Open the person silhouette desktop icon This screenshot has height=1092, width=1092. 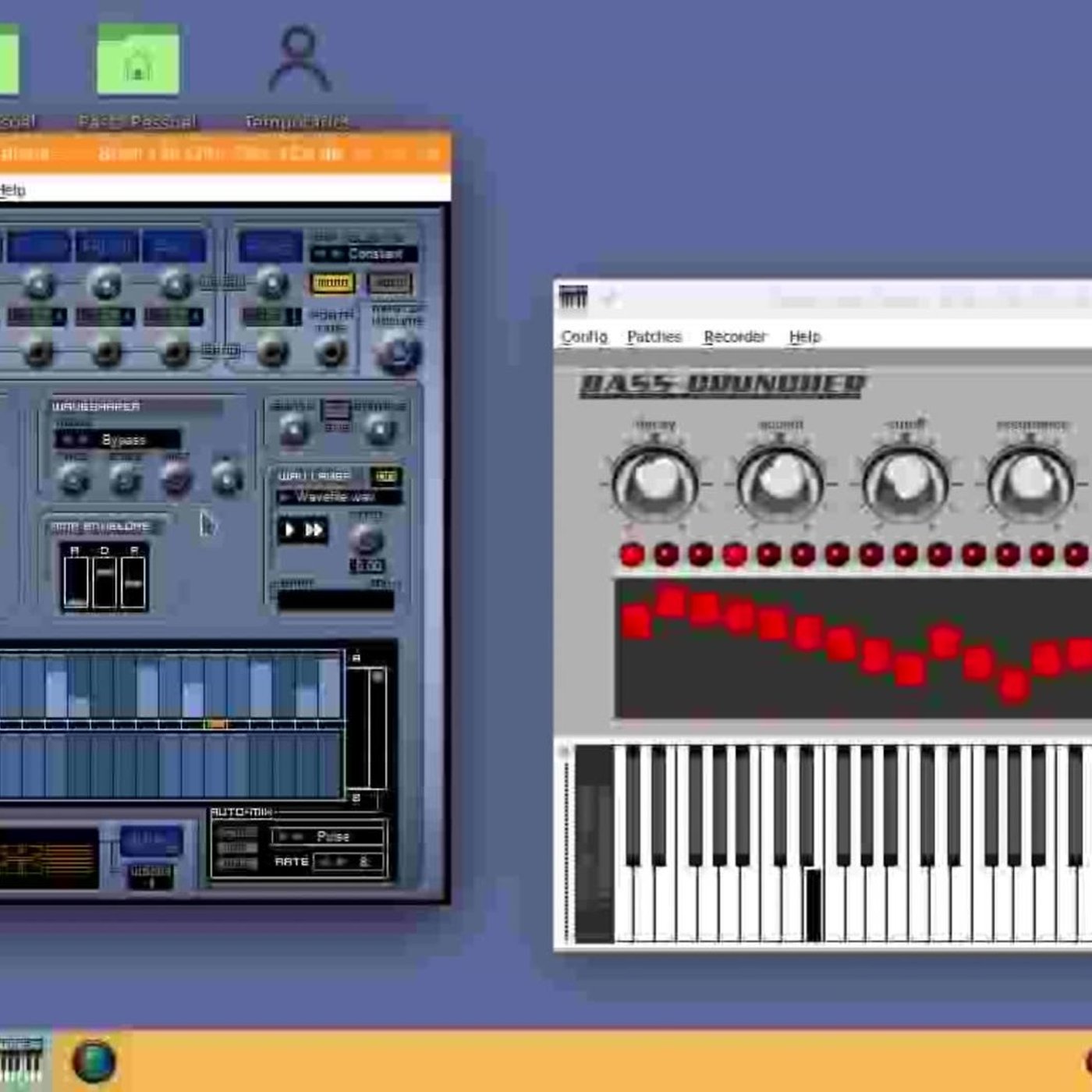[x=300, y=60]
